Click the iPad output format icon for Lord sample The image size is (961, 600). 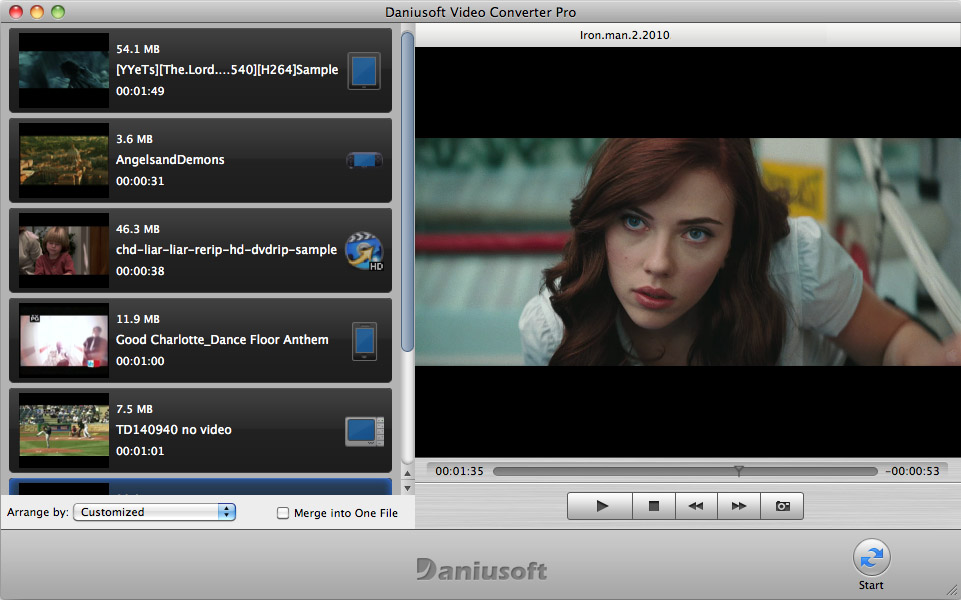[364, 71]
